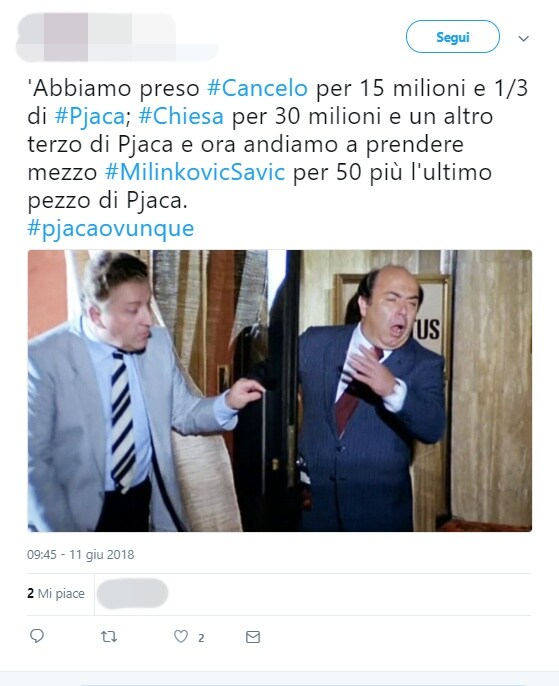The height and width of the screenshot is (686, 559).
Task: Click the like count number beside the heart
Action: pos(201,638)
